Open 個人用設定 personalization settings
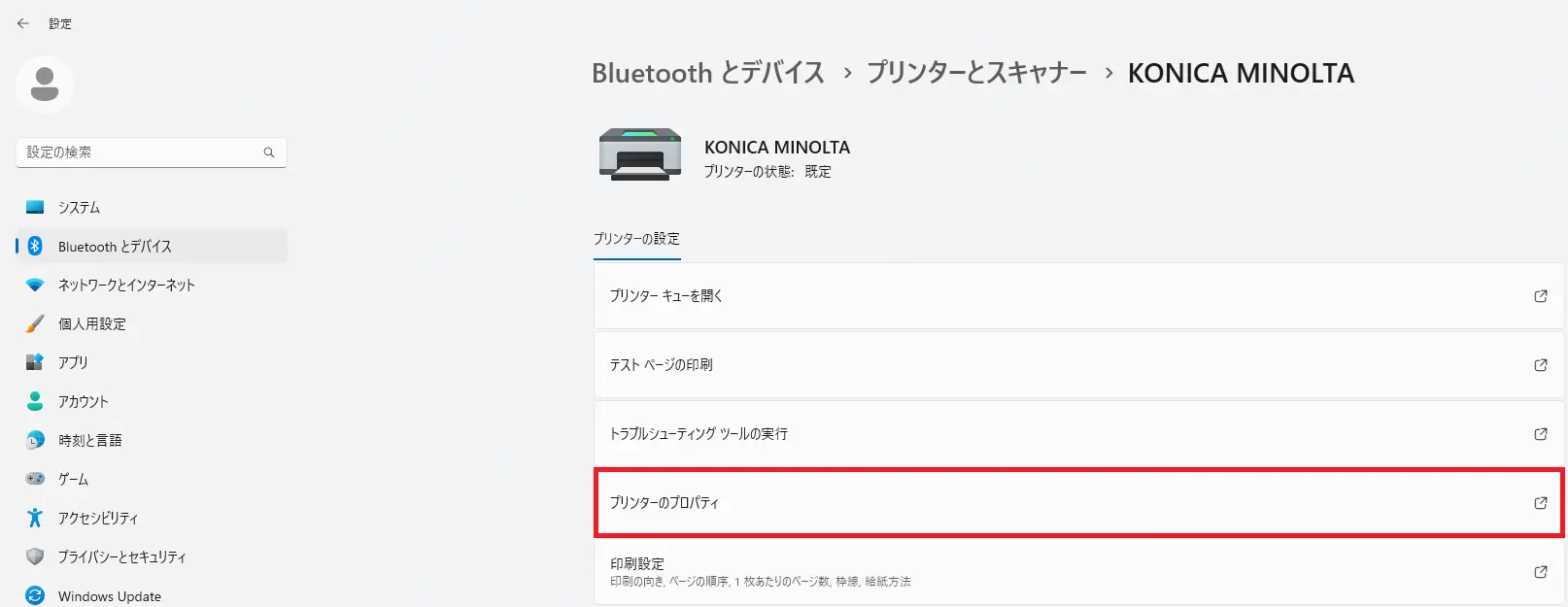 pos(92,324)
